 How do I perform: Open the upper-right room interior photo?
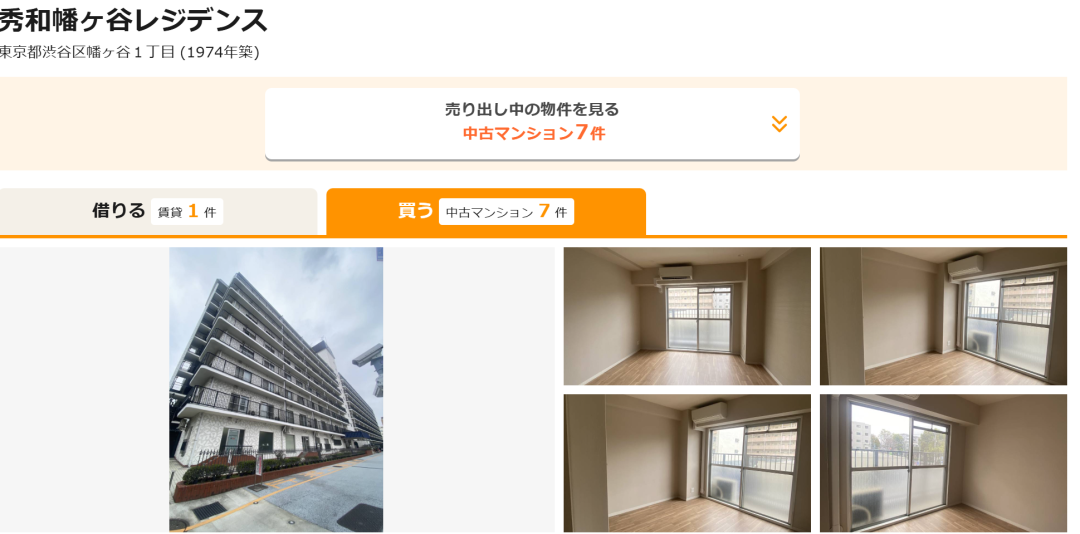(x=943, y=316)
